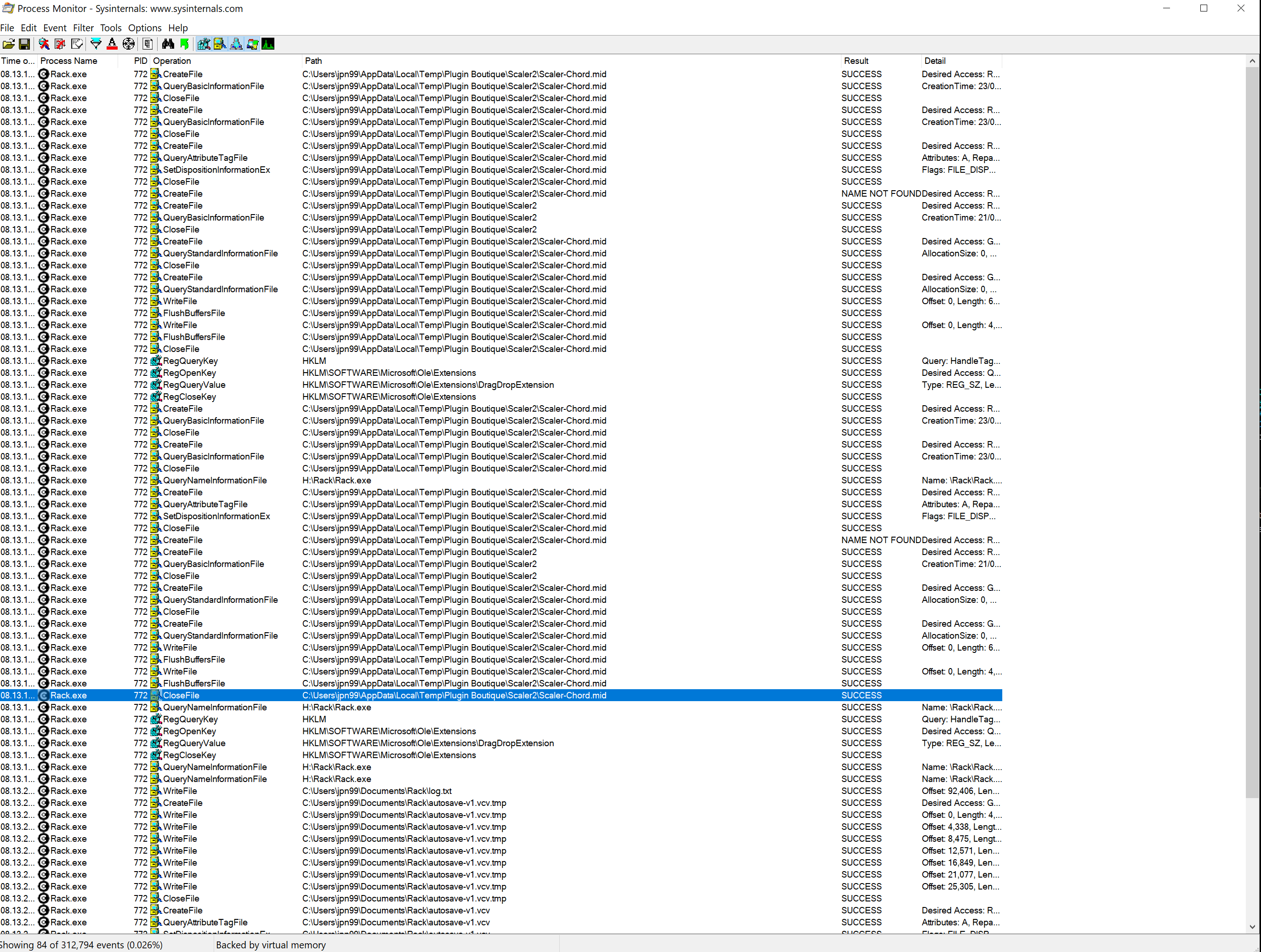Toggle Show Network Activity button

pyautogui.click(x=236, y=44)
